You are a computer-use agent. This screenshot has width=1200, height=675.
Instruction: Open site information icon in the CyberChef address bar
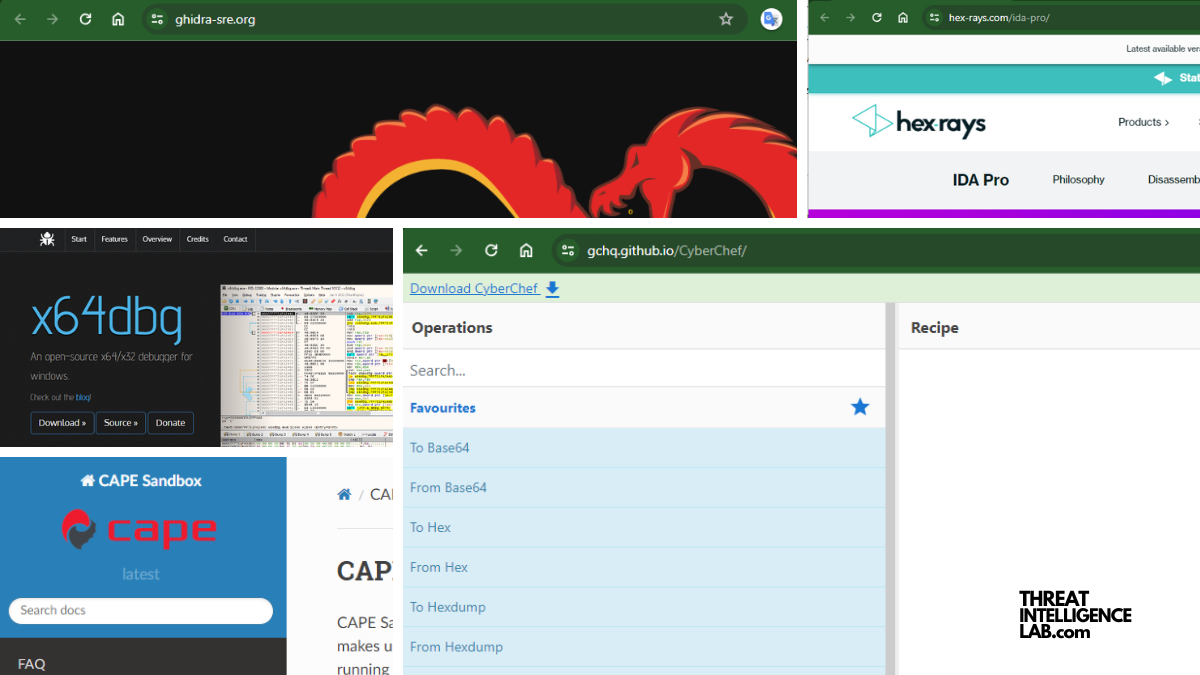[x=567, y=250]
